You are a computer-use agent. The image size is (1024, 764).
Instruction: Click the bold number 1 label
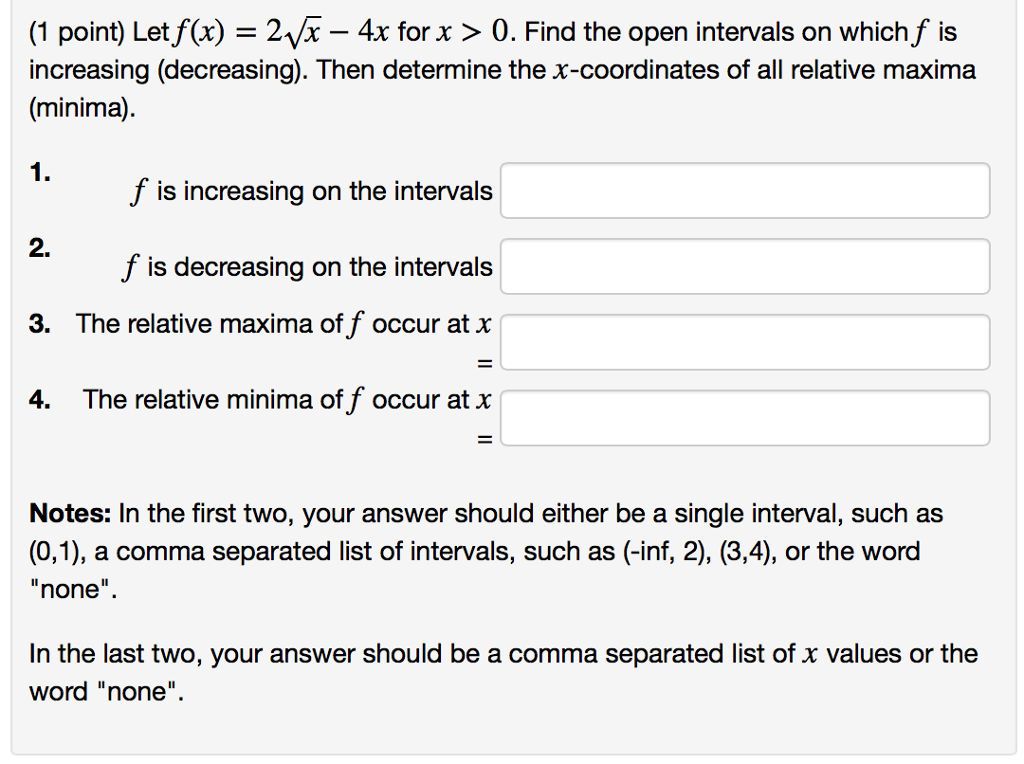39,172
